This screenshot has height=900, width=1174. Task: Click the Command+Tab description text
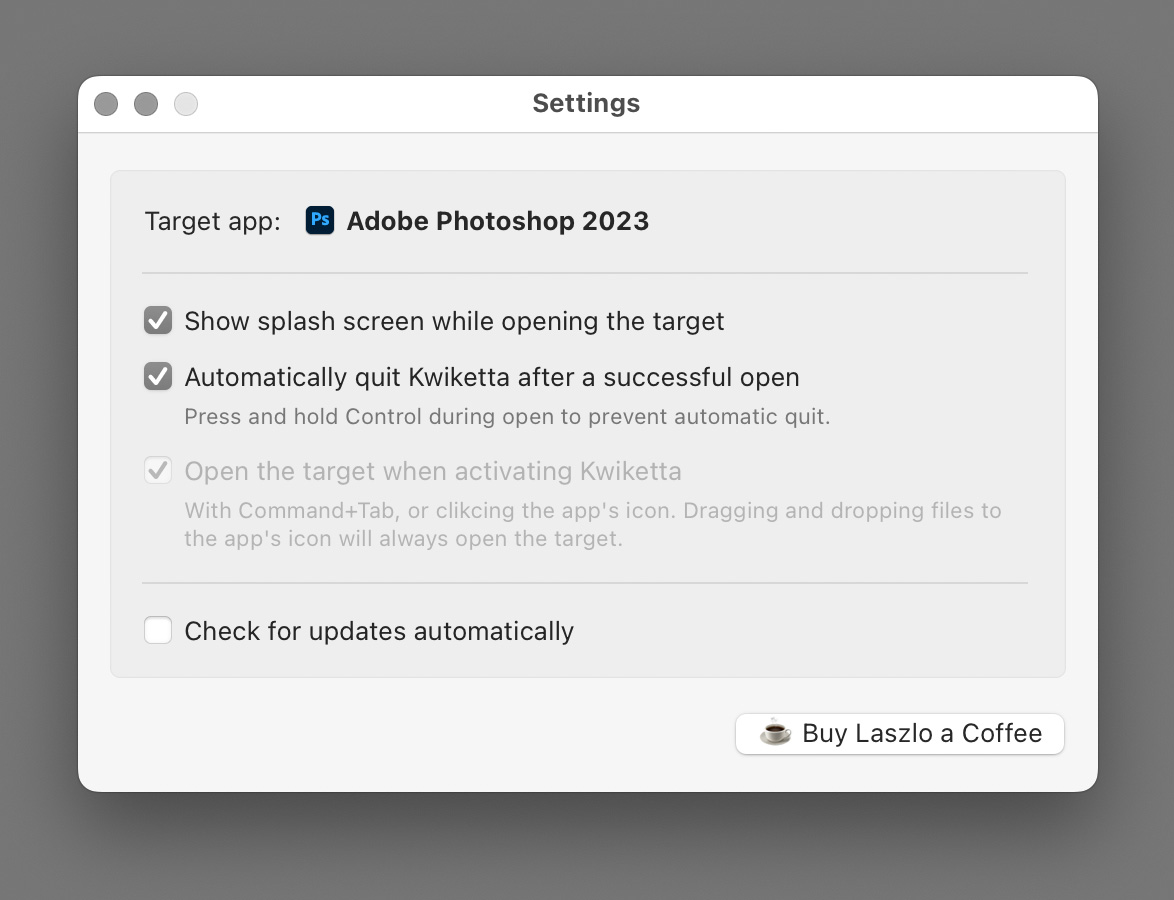pyautogui.click(x=592, y=524)
